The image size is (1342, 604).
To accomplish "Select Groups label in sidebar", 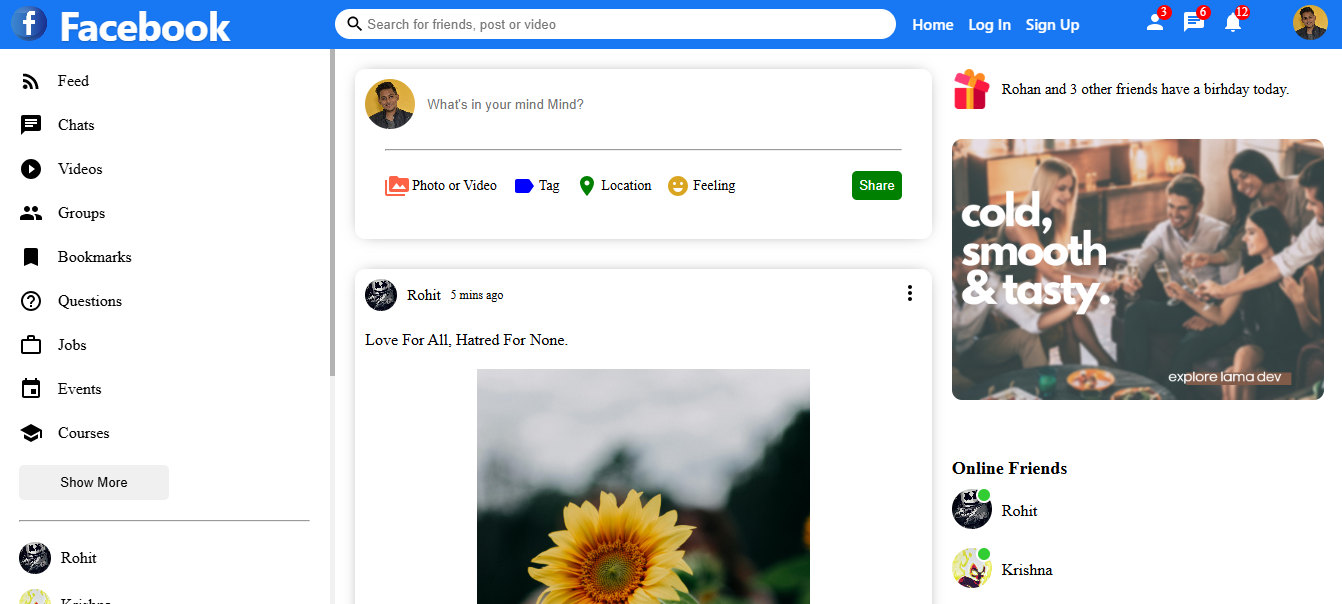I will click(x=81, y=213).
